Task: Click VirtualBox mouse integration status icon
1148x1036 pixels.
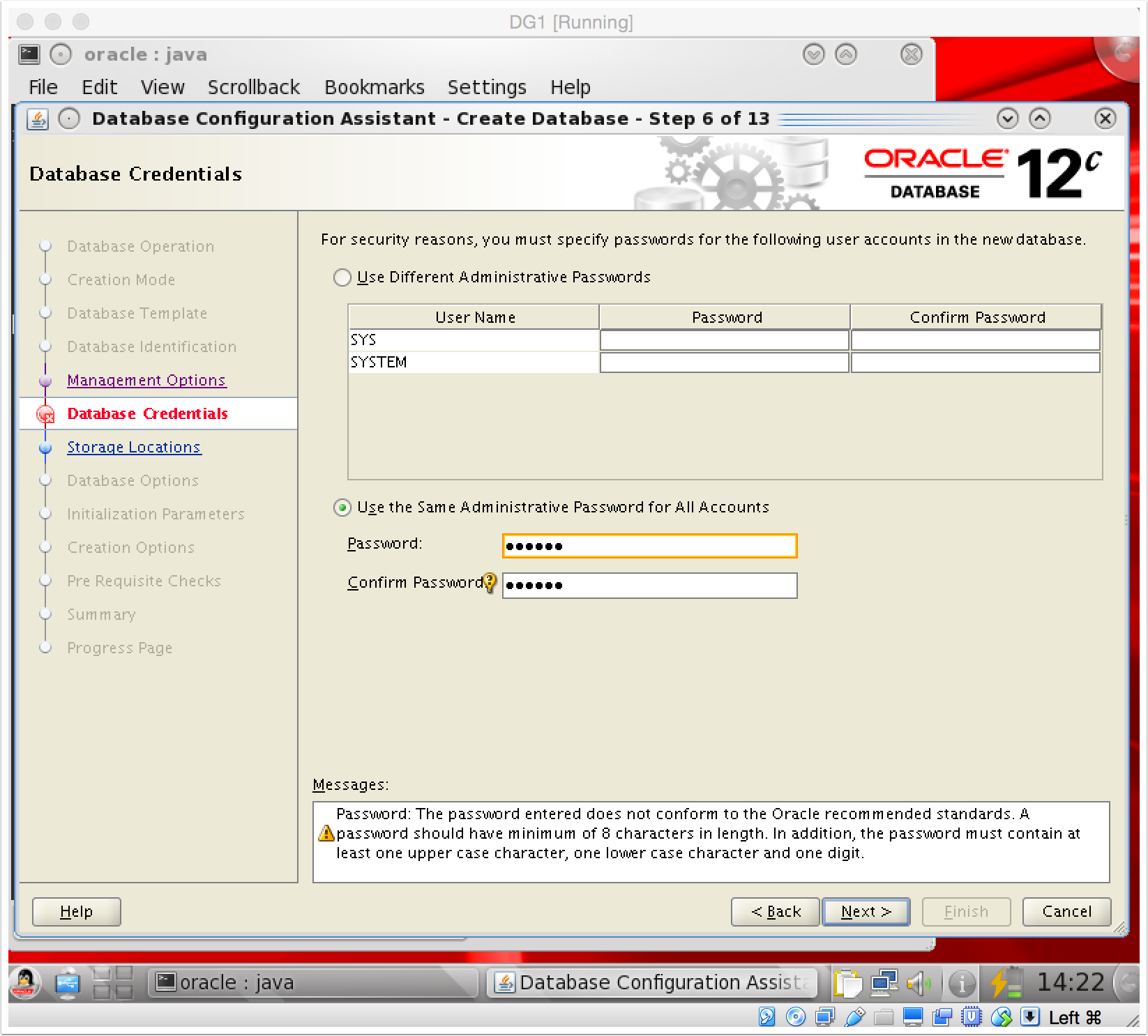Action: [1001, 1017]
